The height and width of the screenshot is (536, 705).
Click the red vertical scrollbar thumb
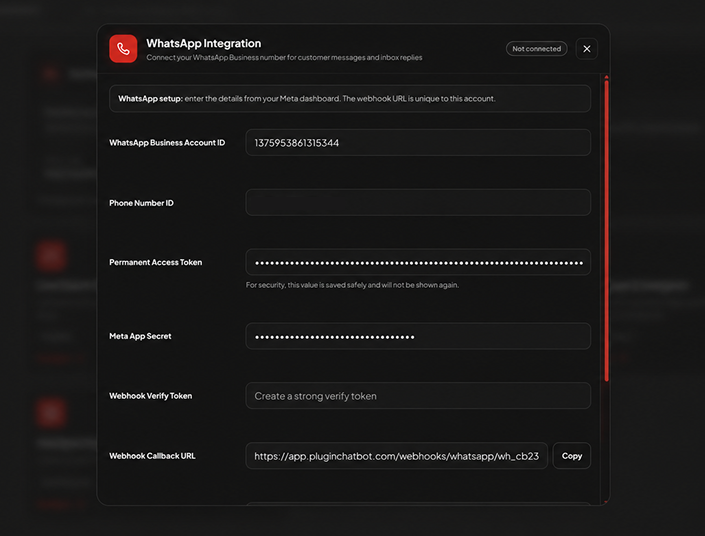[607, 229]
